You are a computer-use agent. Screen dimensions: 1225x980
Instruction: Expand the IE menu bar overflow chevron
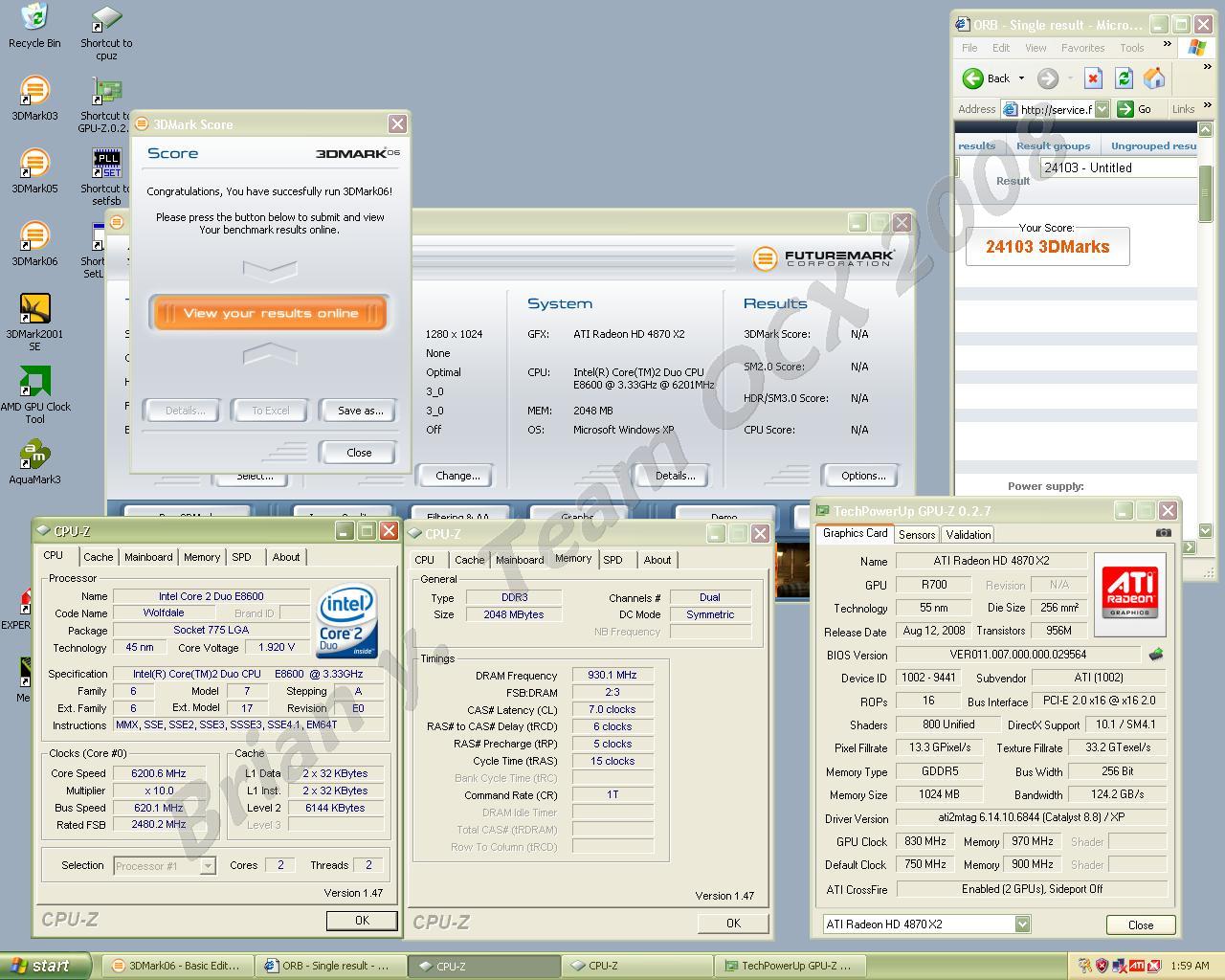click(x=1167, y=44)
